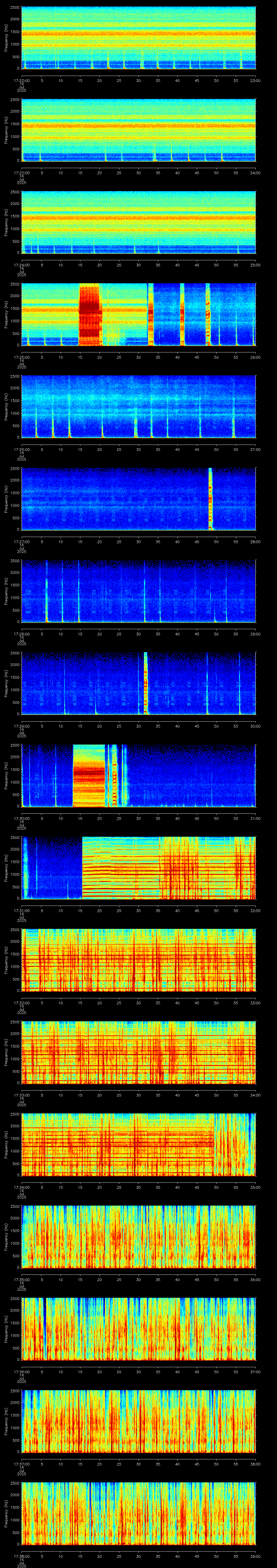This screenshot has width=277, height=1568.
Task: Click the 39:00 end time label
Action: pyautogui.click(x=255, y=1556)
